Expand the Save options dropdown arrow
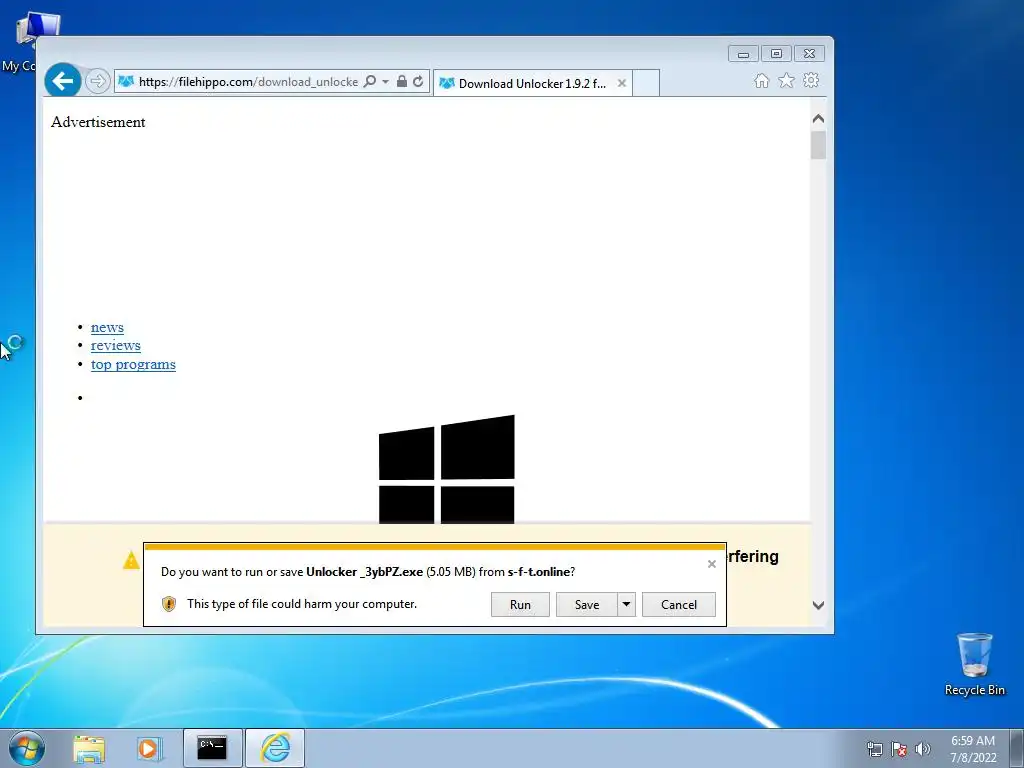The height and width of the screenshot is (768, 1024). 626,604
